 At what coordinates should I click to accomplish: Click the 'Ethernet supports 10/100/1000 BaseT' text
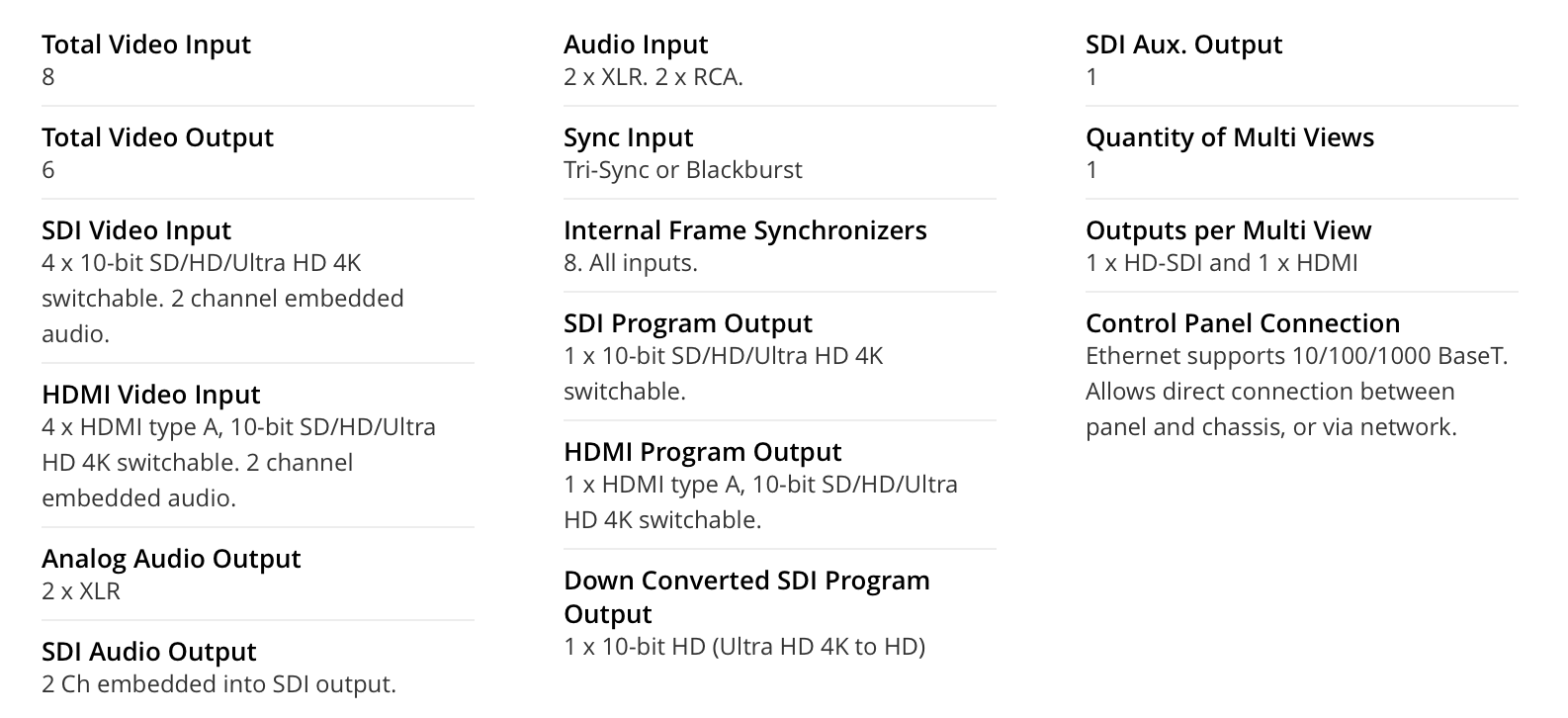[x=1296, y=356]
